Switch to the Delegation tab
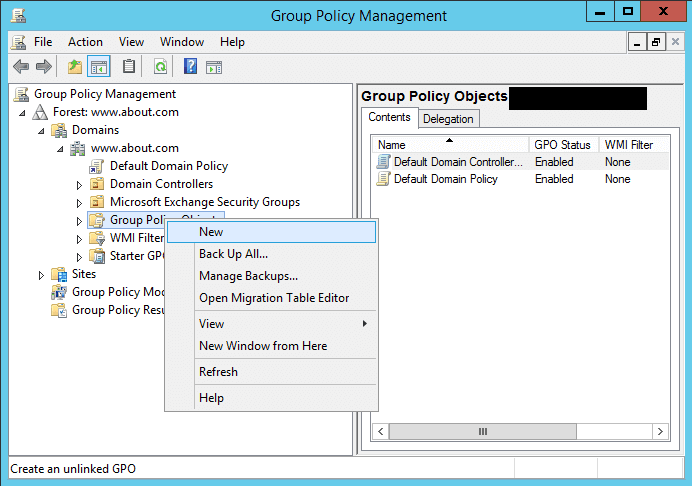Viewport: 692px width, 486px height. coord(448,119)
